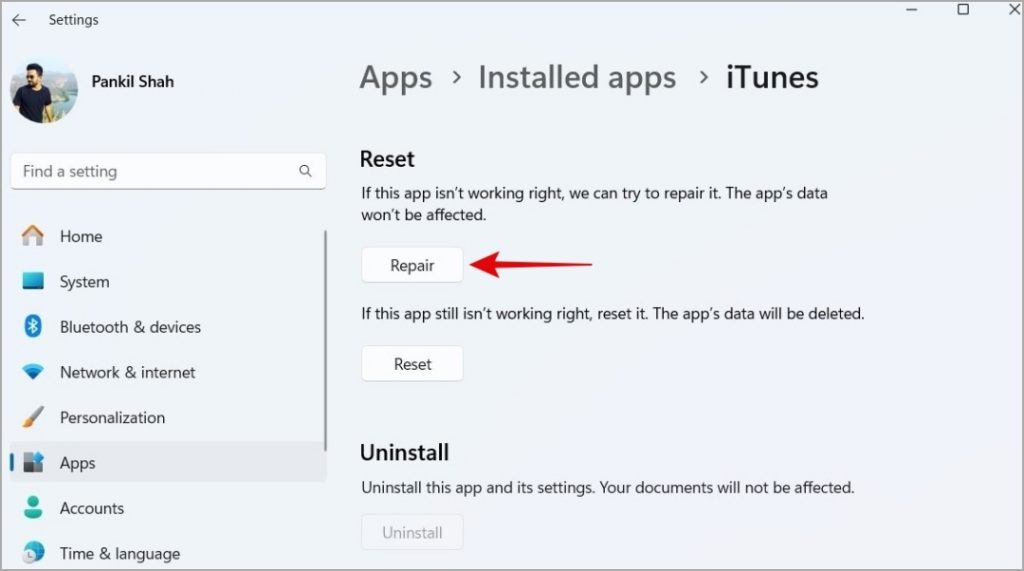1024x571 pixels.
Task: Open Time & language settings
Action: [120, 554]
